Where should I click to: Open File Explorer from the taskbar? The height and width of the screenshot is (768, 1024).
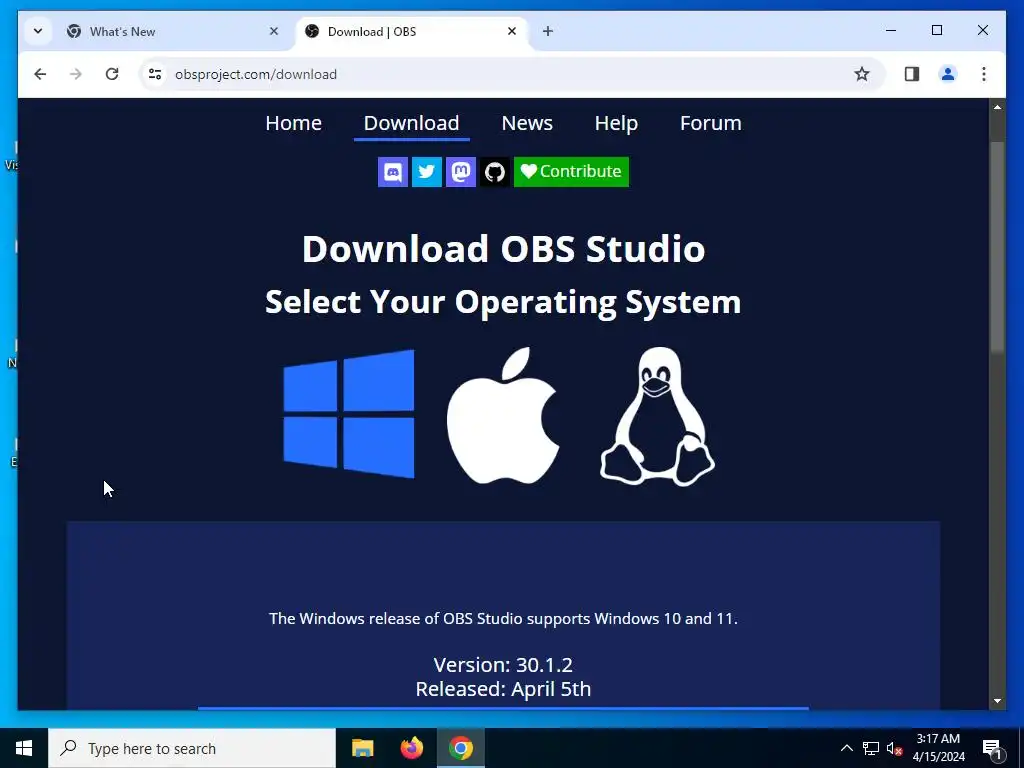(362, 748)
